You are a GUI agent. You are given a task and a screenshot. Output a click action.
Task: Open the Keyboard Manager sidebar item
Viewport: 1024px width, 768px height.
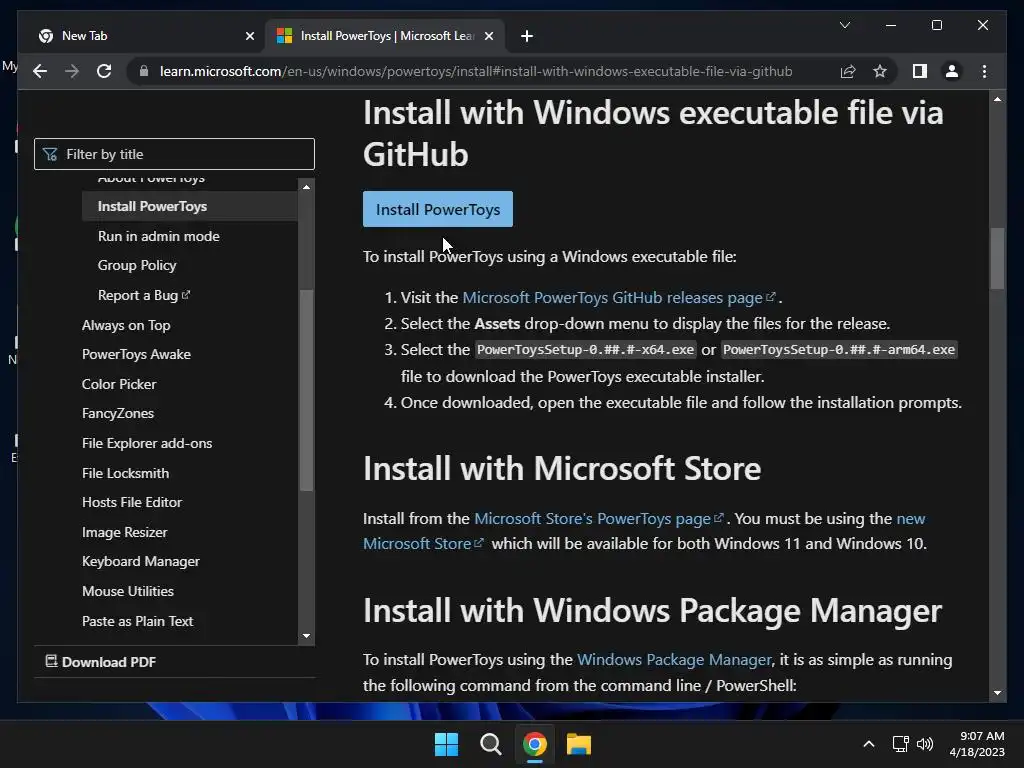(x=141, y=562)
